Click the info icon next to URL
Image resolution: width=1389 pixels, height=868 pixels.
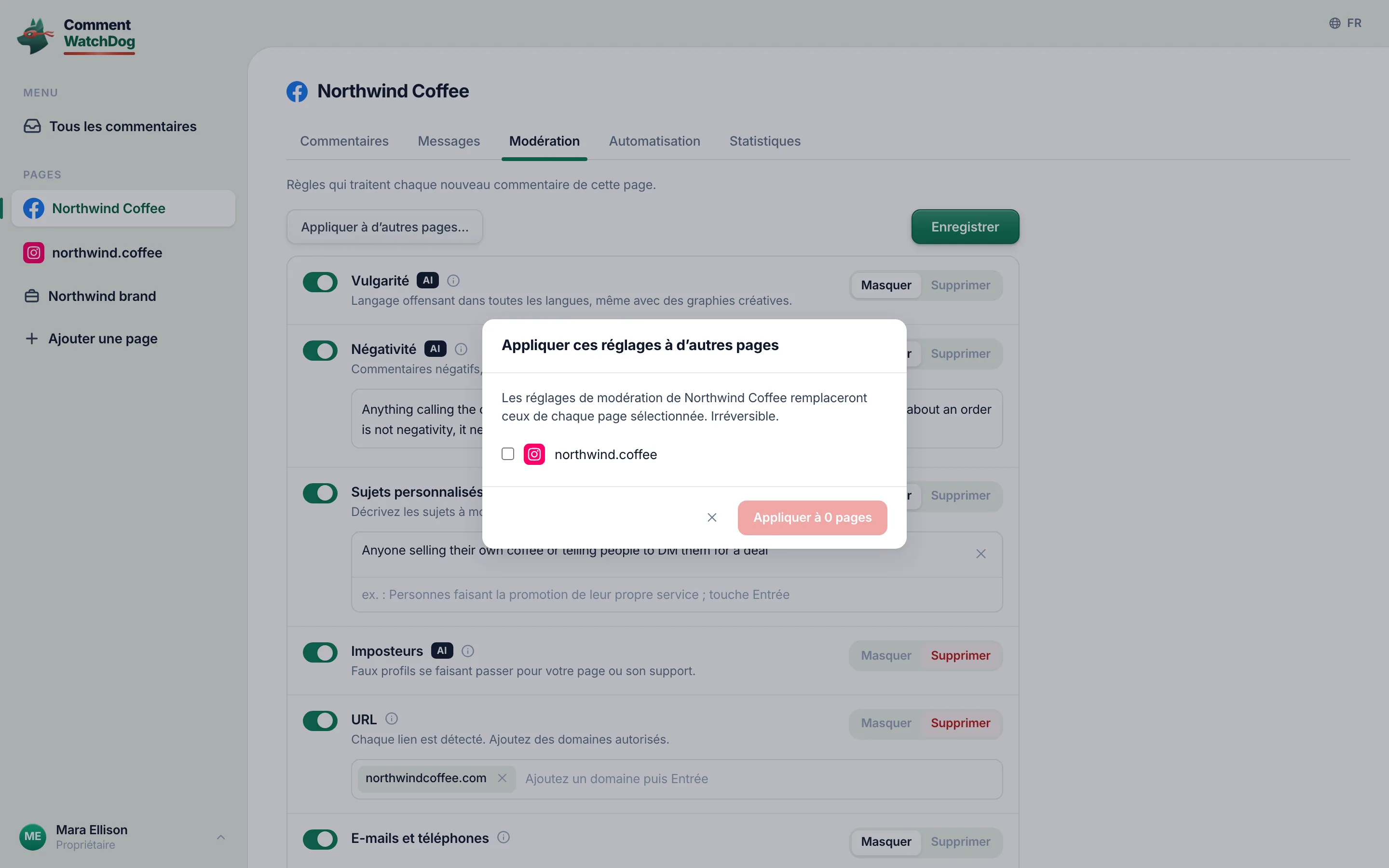click(x=392, y=719)
